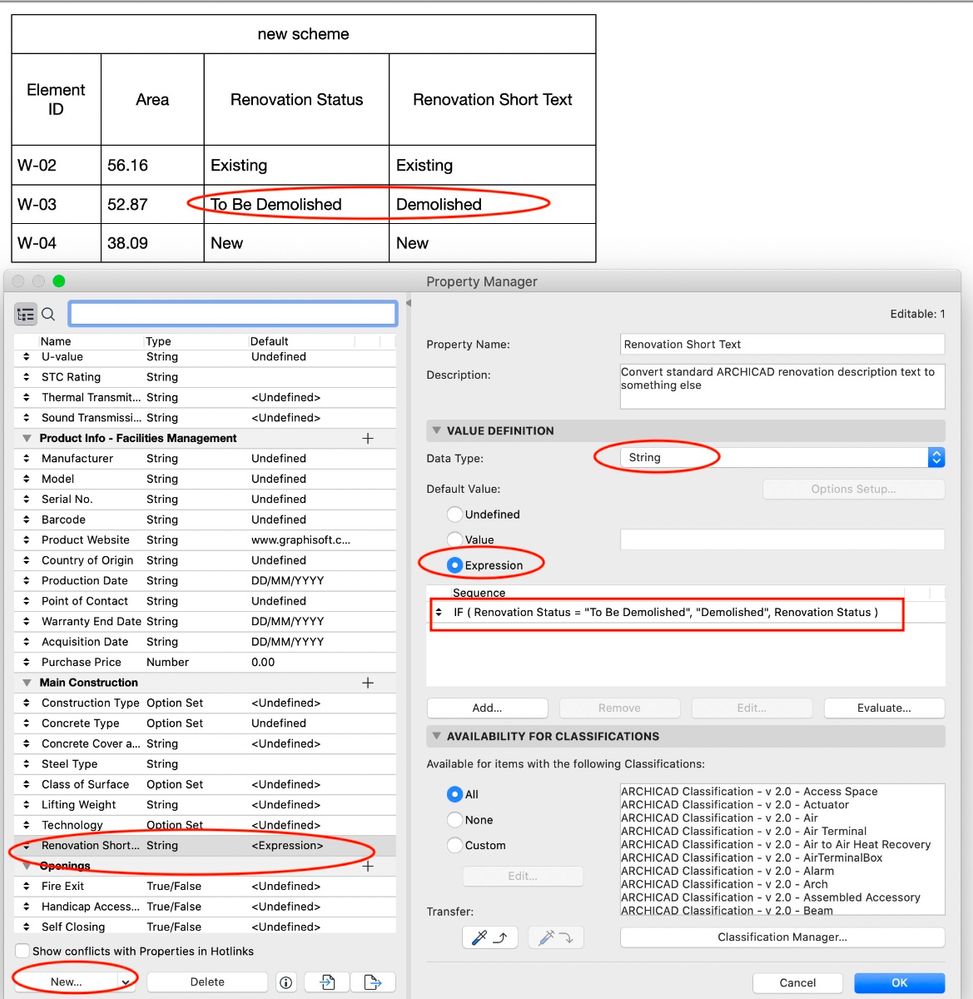Add property to Openings group with plus
Image resolution: width=973 pixels, height=999 pixels.
click(368, 866)
